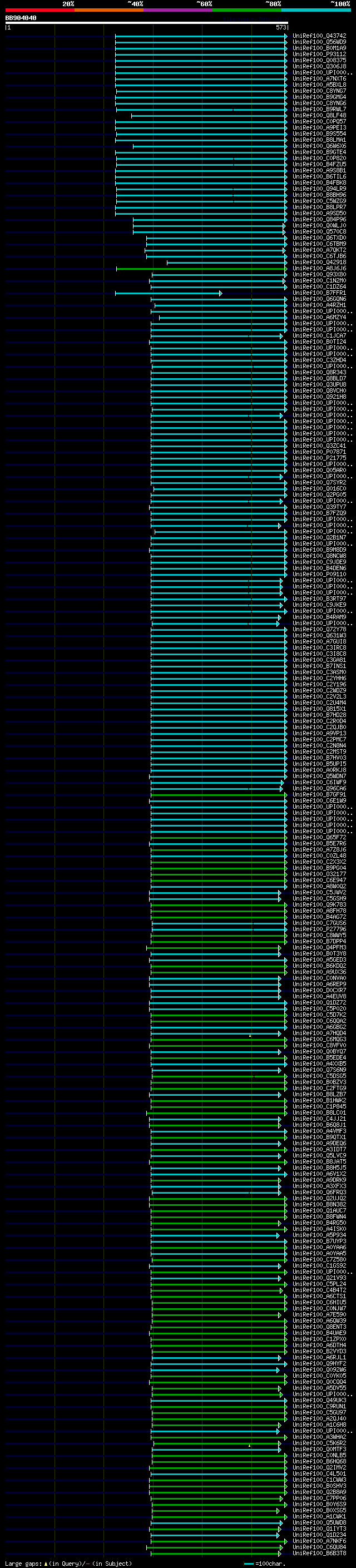Click the green alignment bar for UniRef100_A8J6J6

tap(201, 269)
